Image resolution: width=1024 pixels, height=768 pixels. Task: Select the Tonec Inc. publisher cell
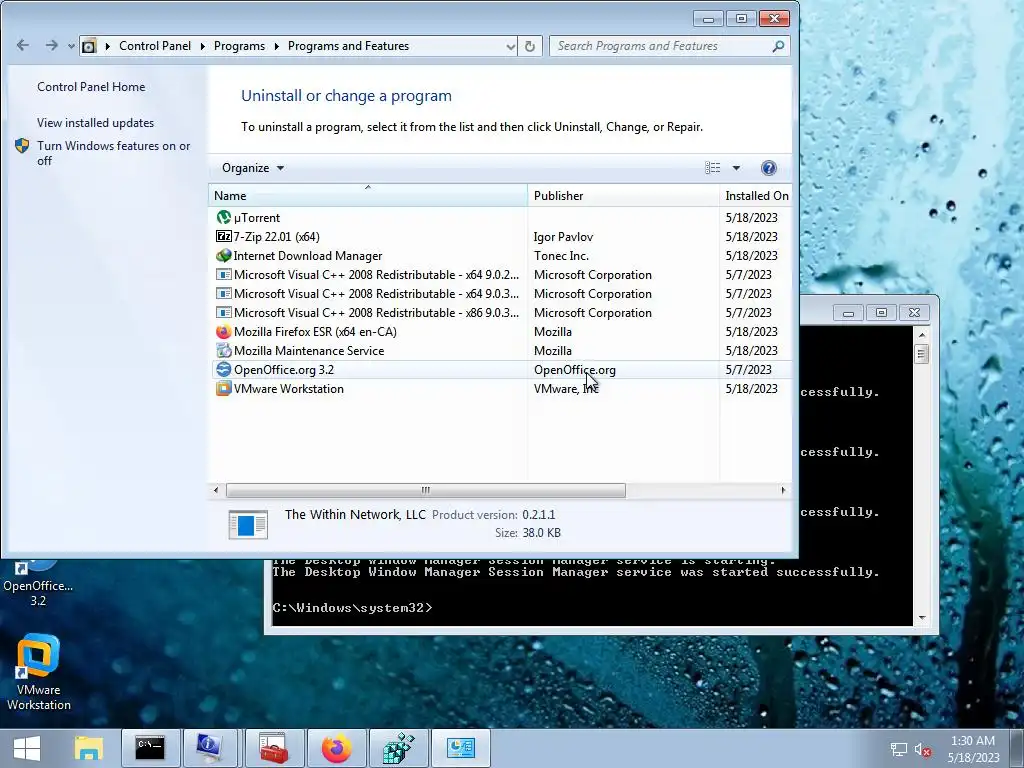561,255
